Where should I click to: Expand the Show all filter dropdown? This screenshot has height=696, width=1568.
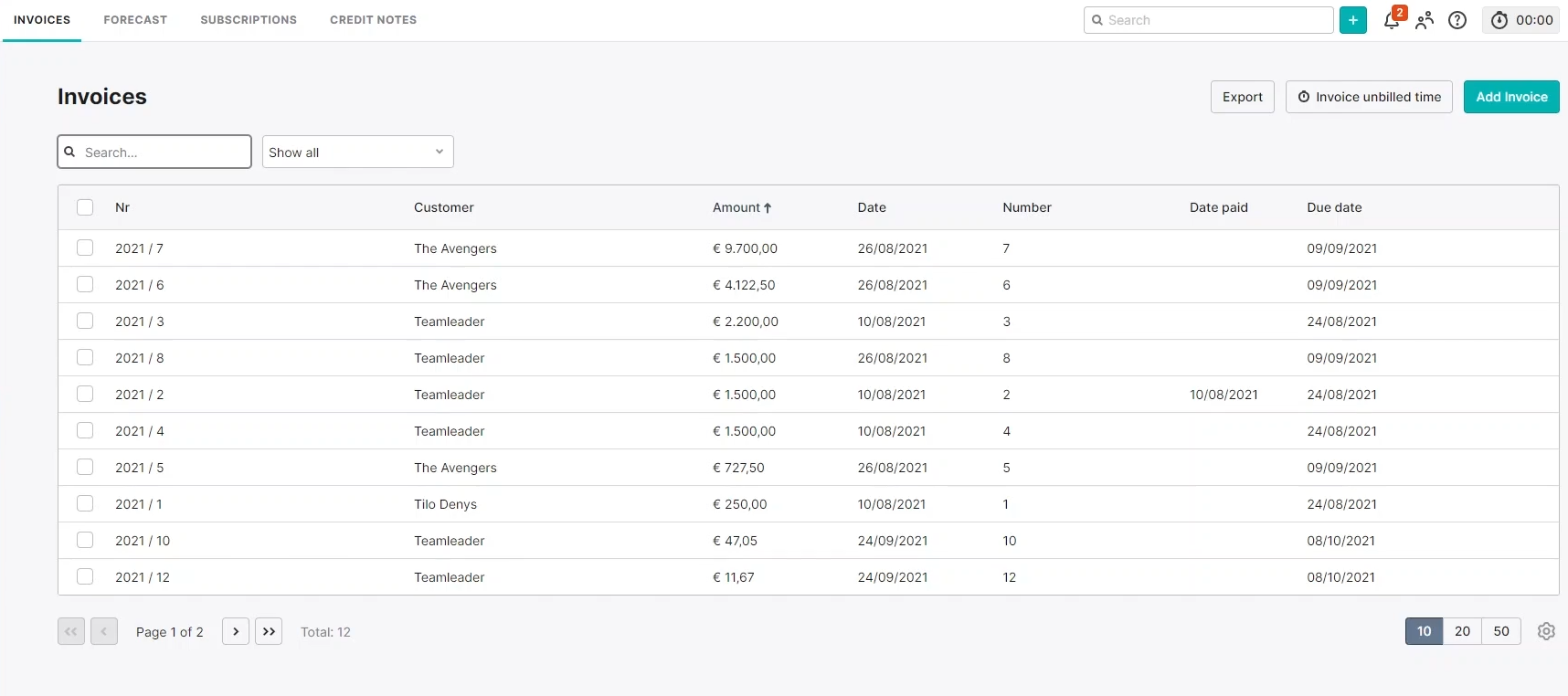click(357, 152)
